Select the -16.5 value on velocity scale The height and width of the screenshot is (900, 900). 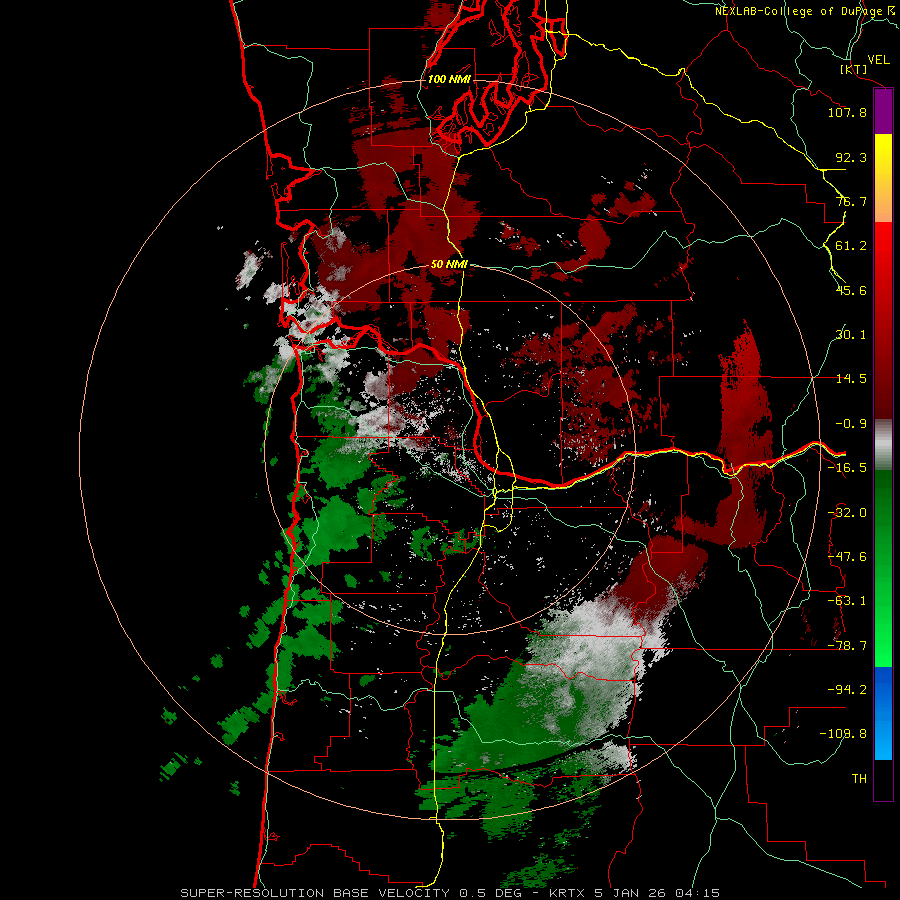tap(847, 468)
